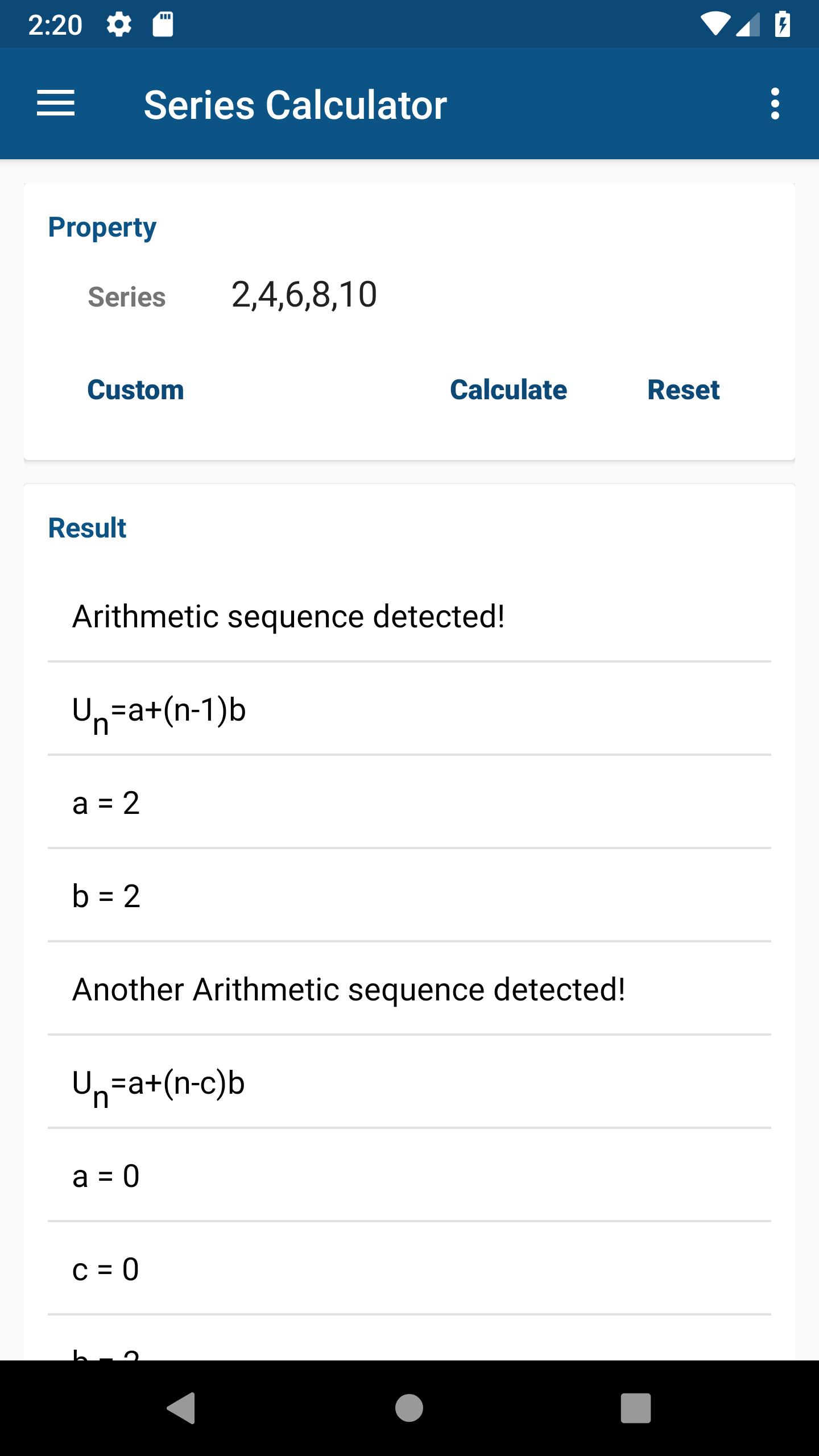
Task: Select the 'b = 2' result row
Action: (409, 896)
